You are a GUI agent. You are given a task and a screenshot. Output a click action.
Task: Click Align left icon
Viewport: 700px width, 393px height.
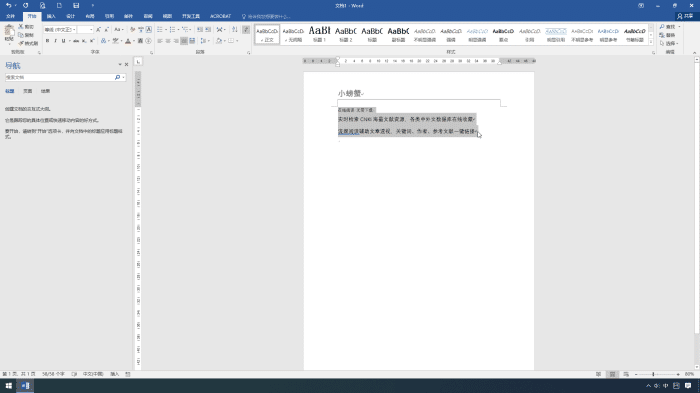(160, 41)
